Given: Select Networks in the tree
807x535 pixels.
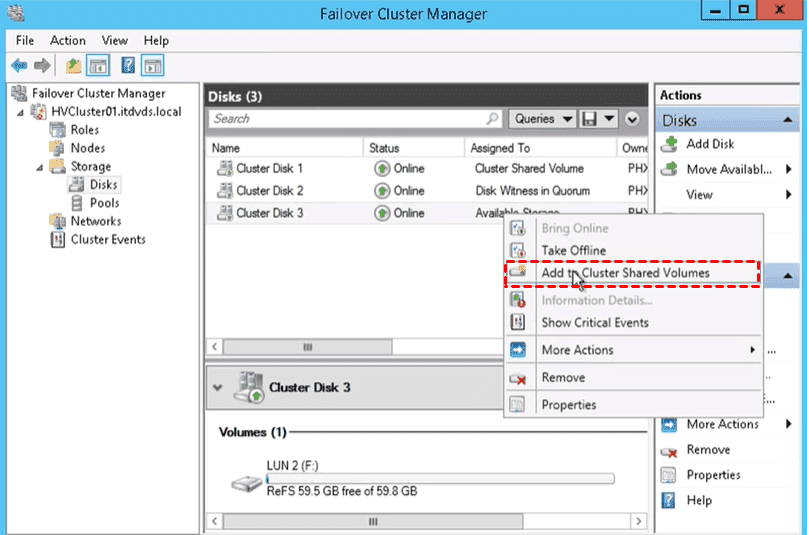Looking at the screenshot, I should [96, 221].
